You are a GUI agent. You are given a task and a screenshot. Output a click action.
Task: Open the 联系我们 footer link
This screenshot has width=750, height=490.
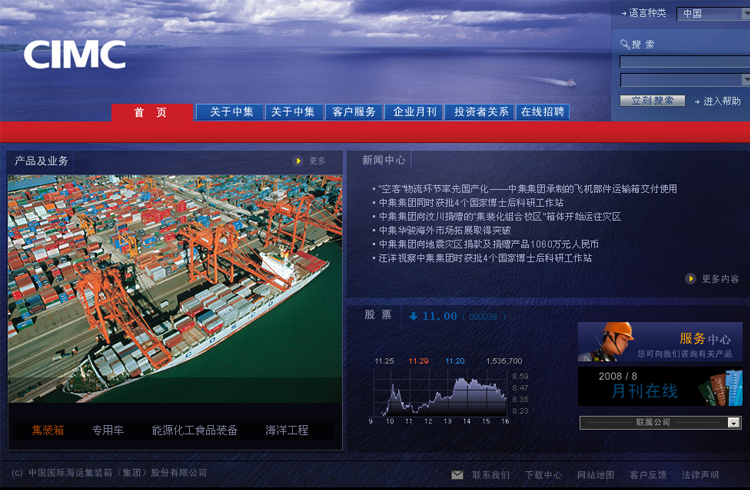491,475
